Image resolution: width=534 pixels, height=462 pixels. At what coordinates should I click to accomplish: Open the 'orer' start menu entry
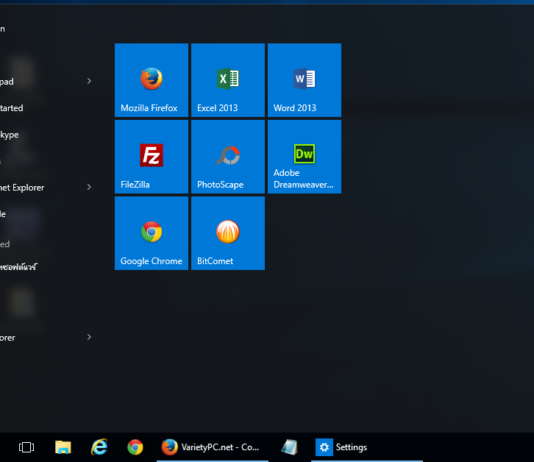click(7, 338)
